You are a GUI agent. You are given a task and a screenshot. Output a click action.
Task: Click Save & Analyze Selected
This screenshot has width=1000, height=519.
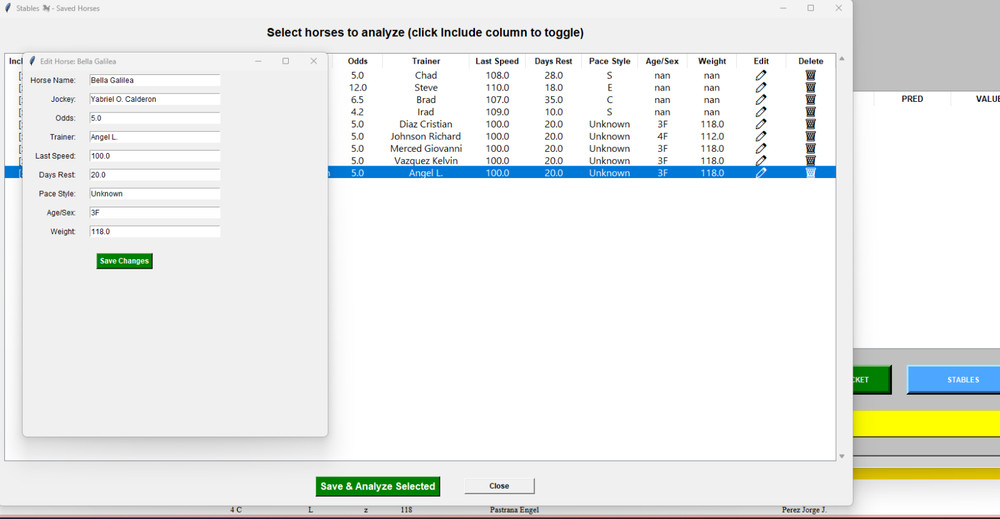[x=378, y=486]
